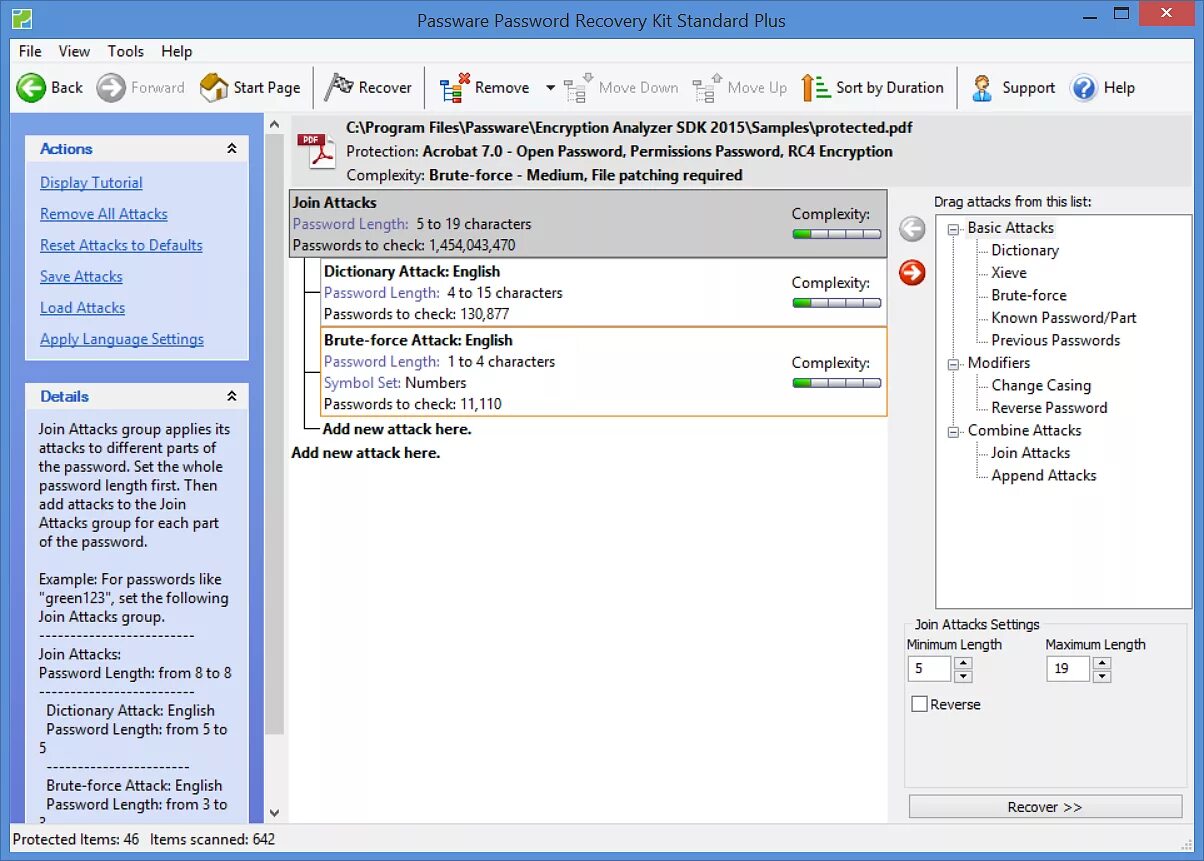Click Symbol Set link in Brute-force Attack

[361, 383]
